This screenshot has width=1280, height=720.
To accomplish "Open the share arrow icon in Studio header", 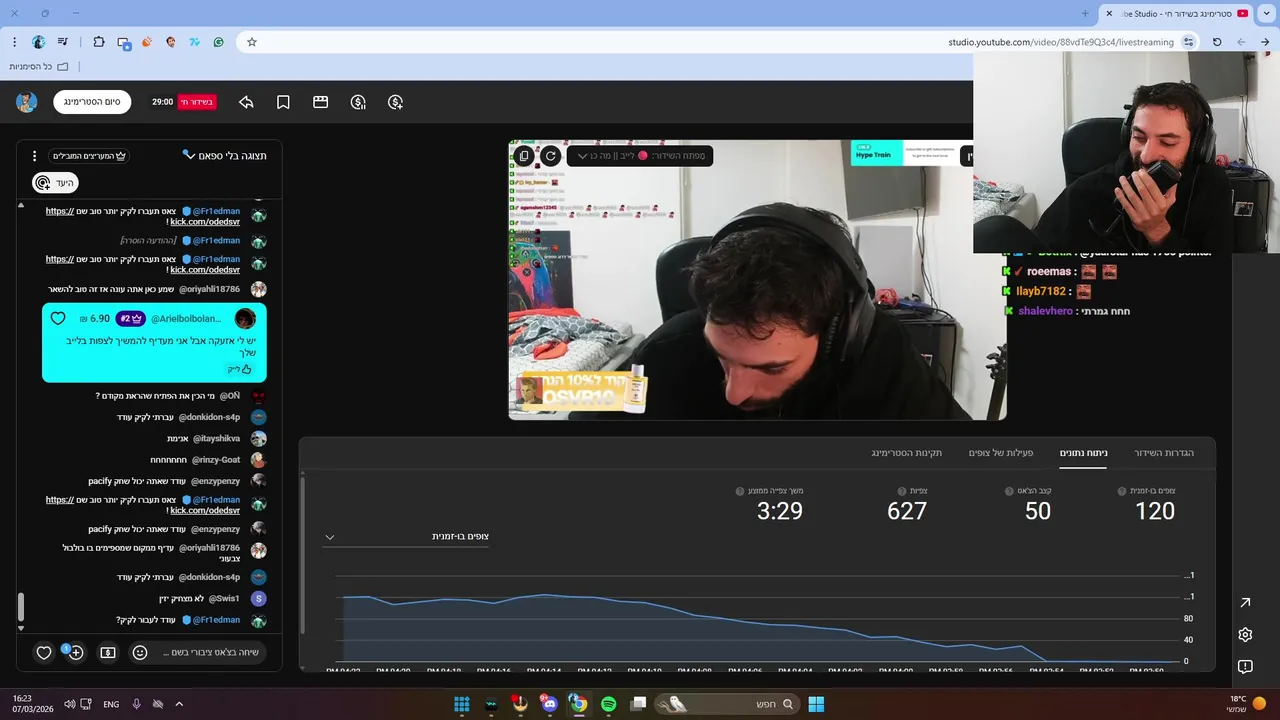I will click(x=246, y=102).
